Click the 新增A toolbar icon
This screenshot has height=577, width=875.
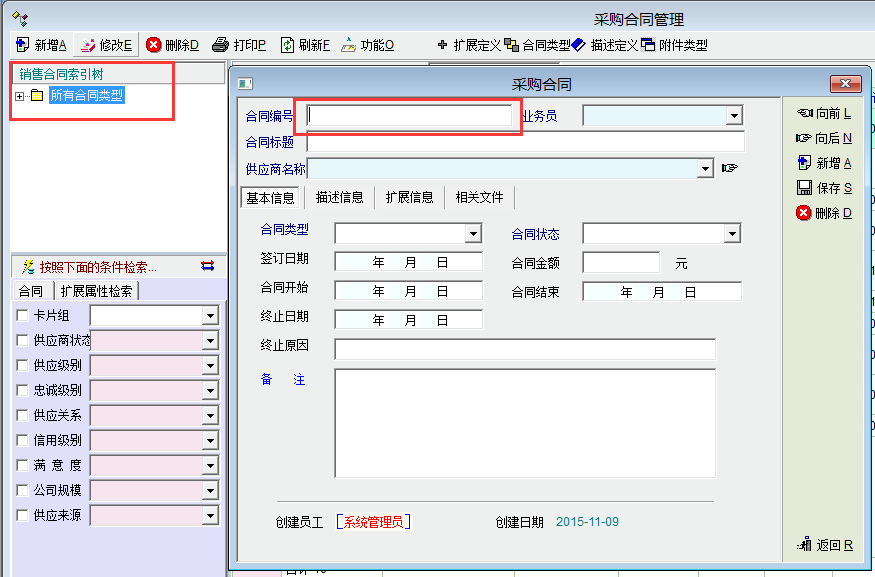pyautogui.click(x=22, y=45)
